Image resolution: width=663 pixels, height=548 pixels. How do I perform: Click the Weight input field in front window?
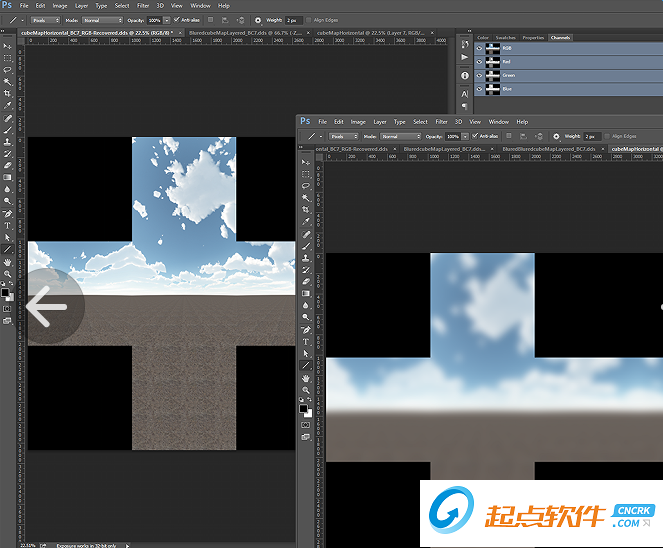coord(594,136)
